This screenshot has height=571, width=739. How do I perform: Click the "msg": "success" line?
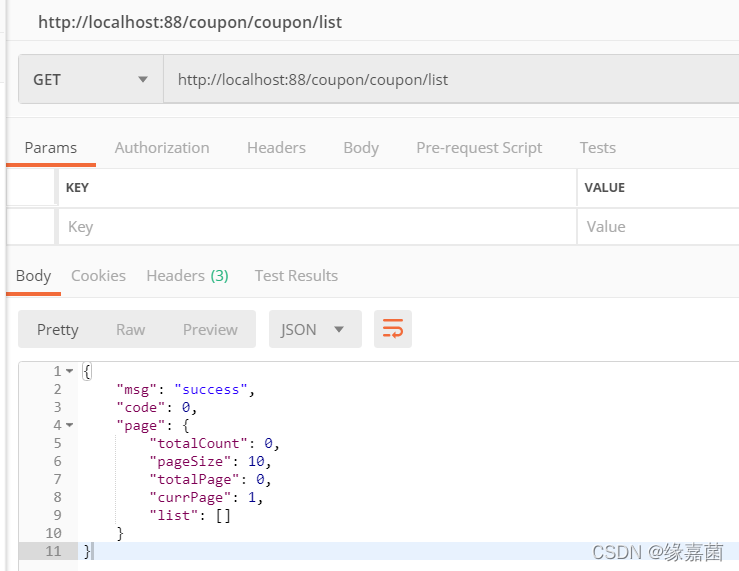[186, 390]
